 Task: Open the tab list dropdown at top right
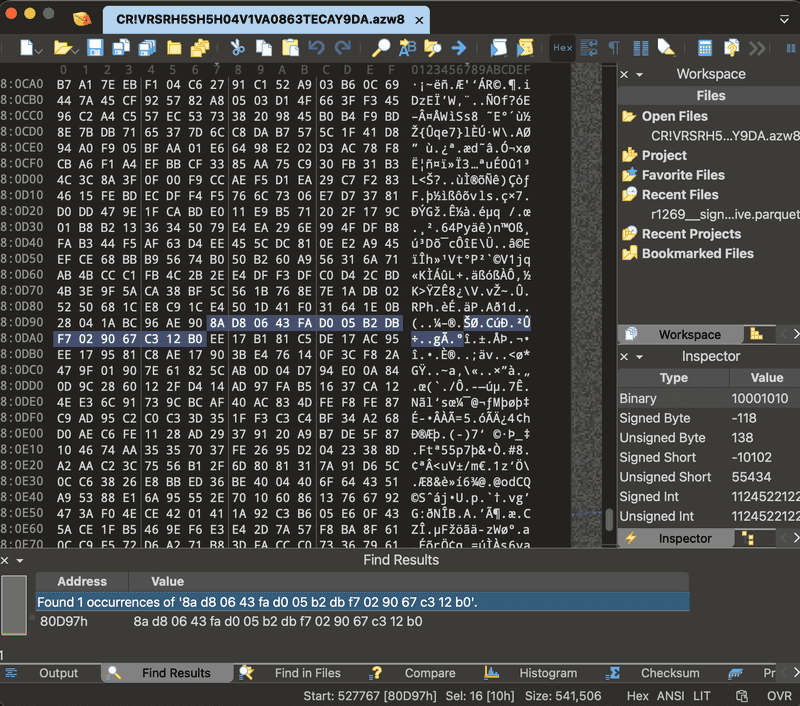[784, 19]
